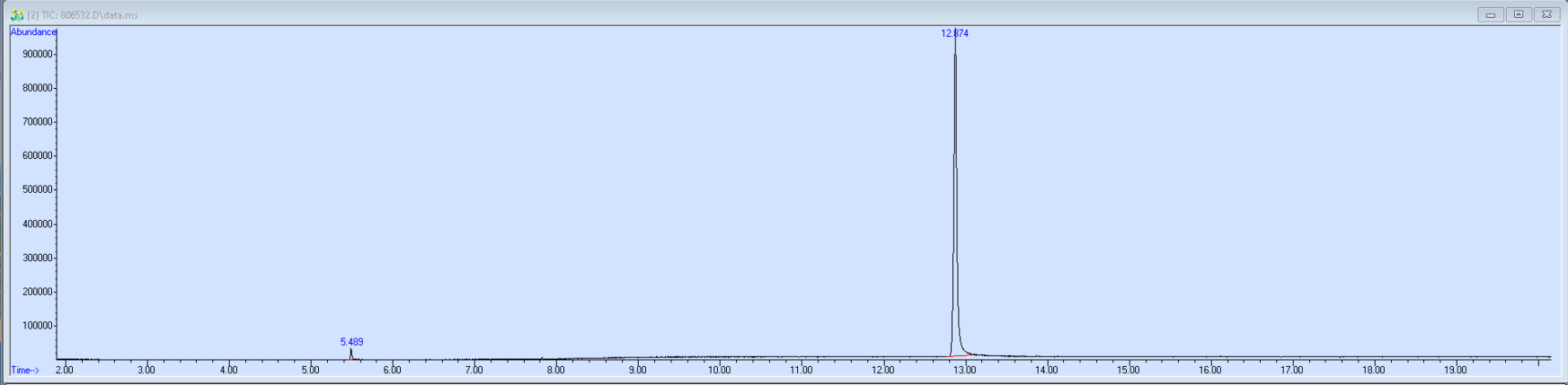The height and width of the screenshot is (385, 1568).
Task: Click the 500000 abundance tick label
Action: point(37,189)
